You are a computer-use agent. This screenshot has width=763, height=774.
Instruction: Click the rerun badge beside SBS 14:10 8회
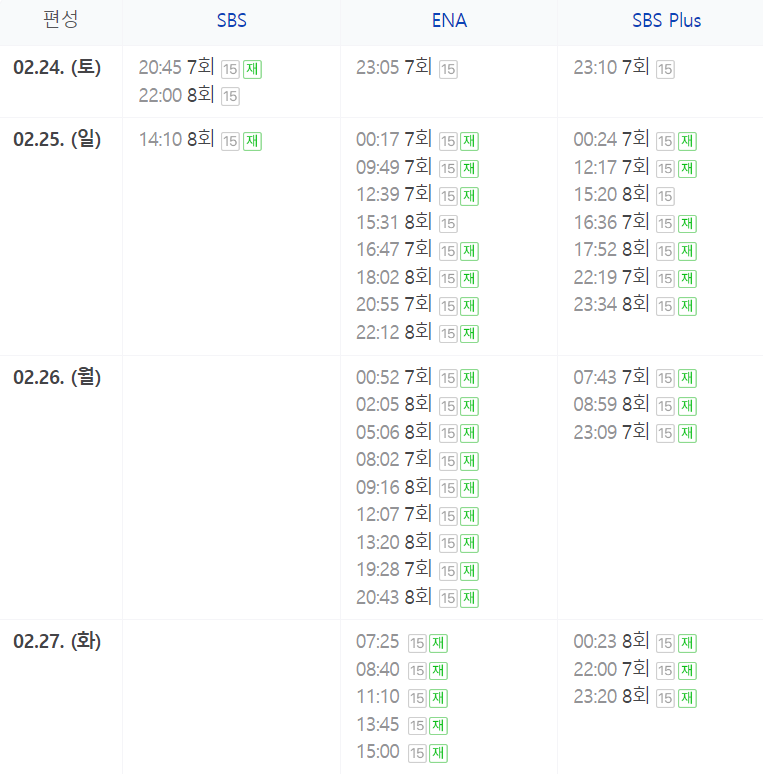tap(252, 141)
